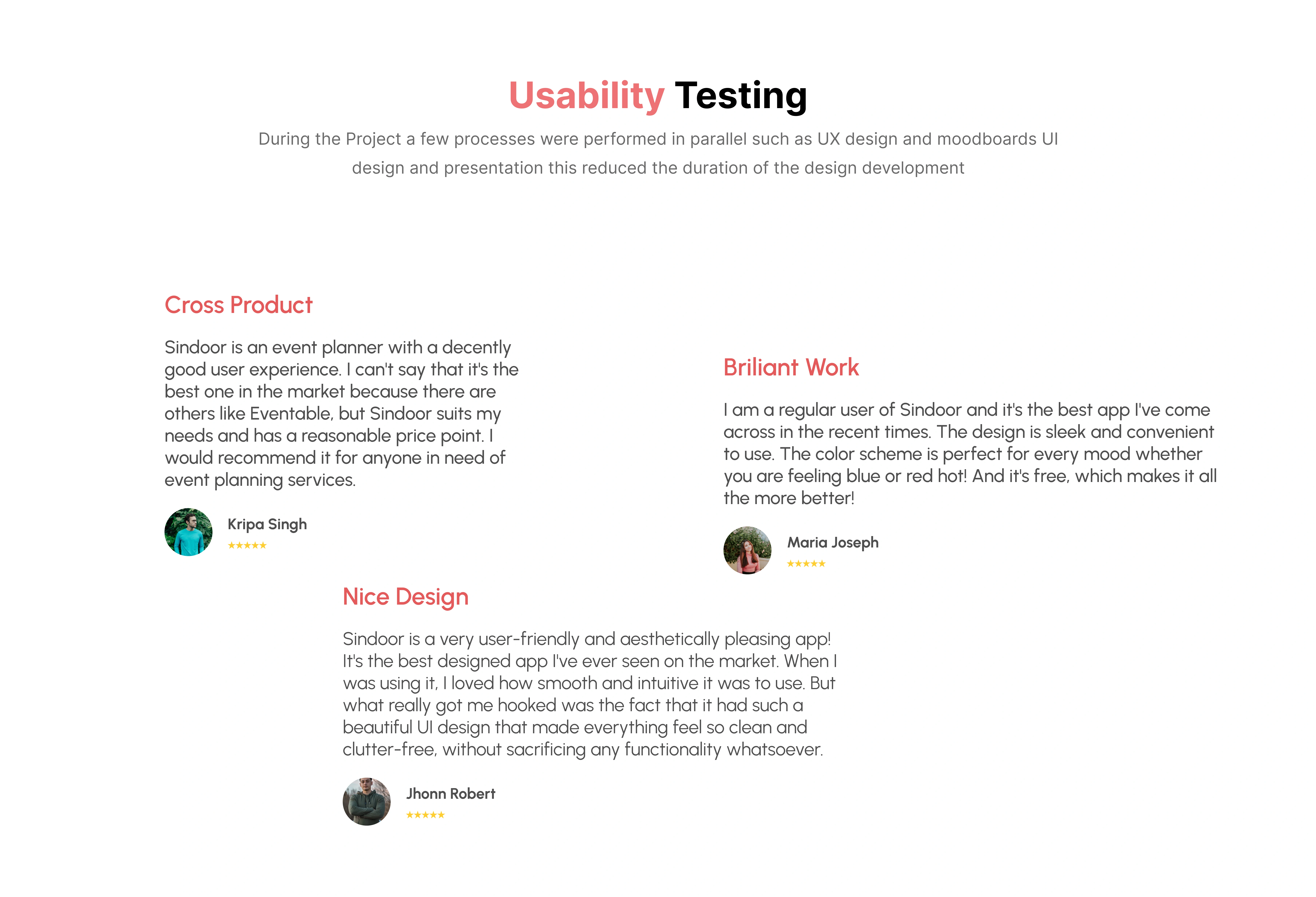Select the Briliant Work review heading

coord(791,368)
